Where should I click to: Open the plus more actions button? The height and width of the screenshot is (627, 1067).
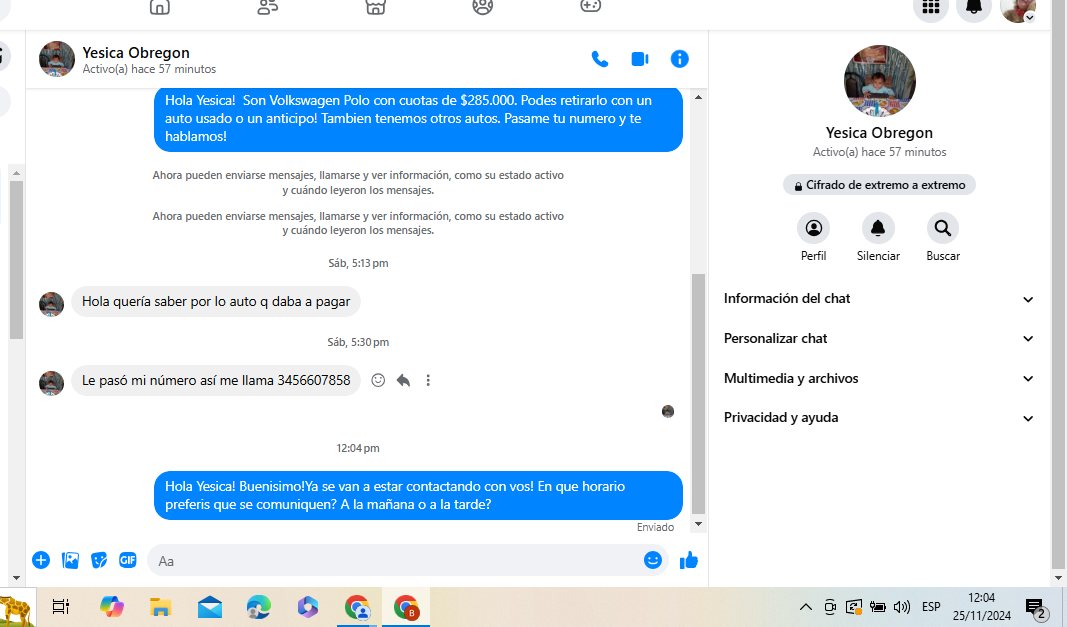click(41, 560)
